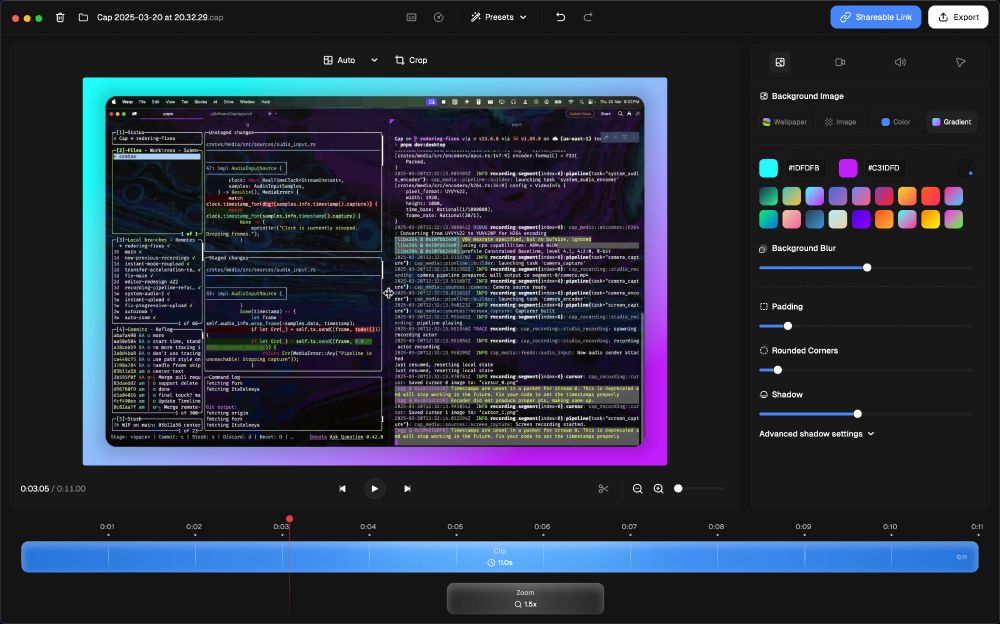Click the gradient angle dial knob

click(966, 168)
